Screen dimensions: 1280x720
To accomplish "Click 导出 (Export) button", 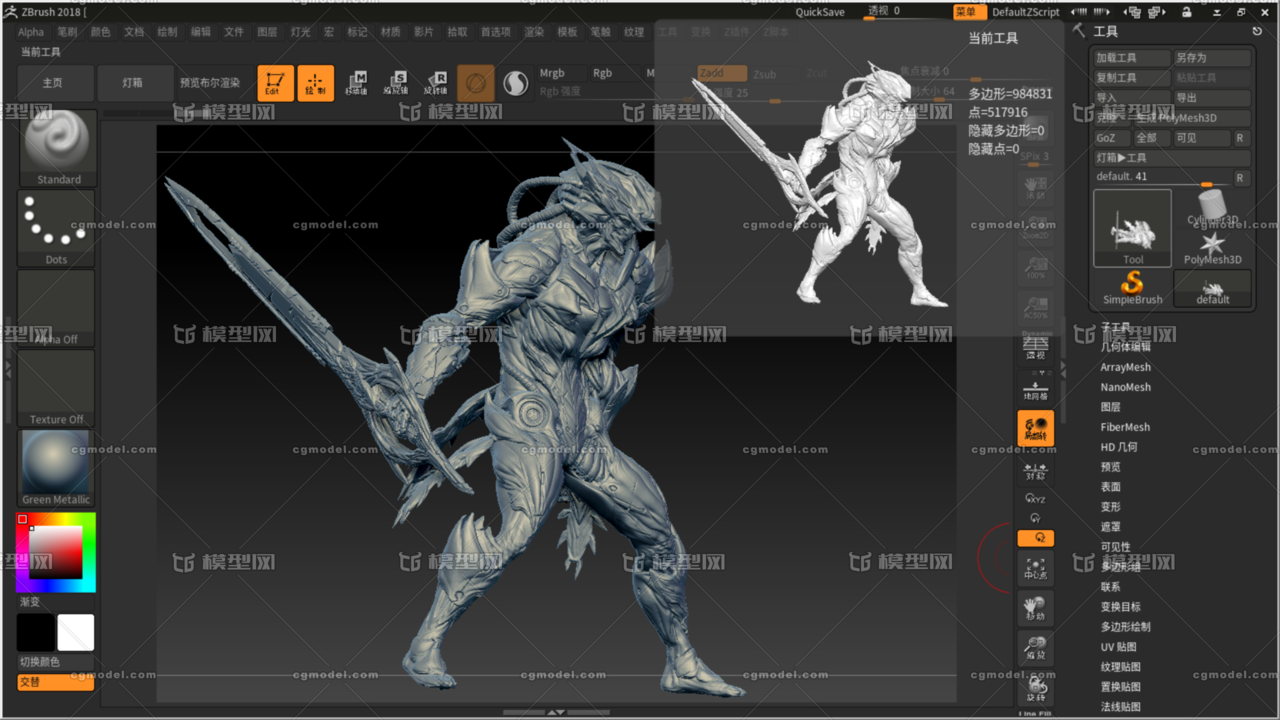I will tap(1212, 98).
